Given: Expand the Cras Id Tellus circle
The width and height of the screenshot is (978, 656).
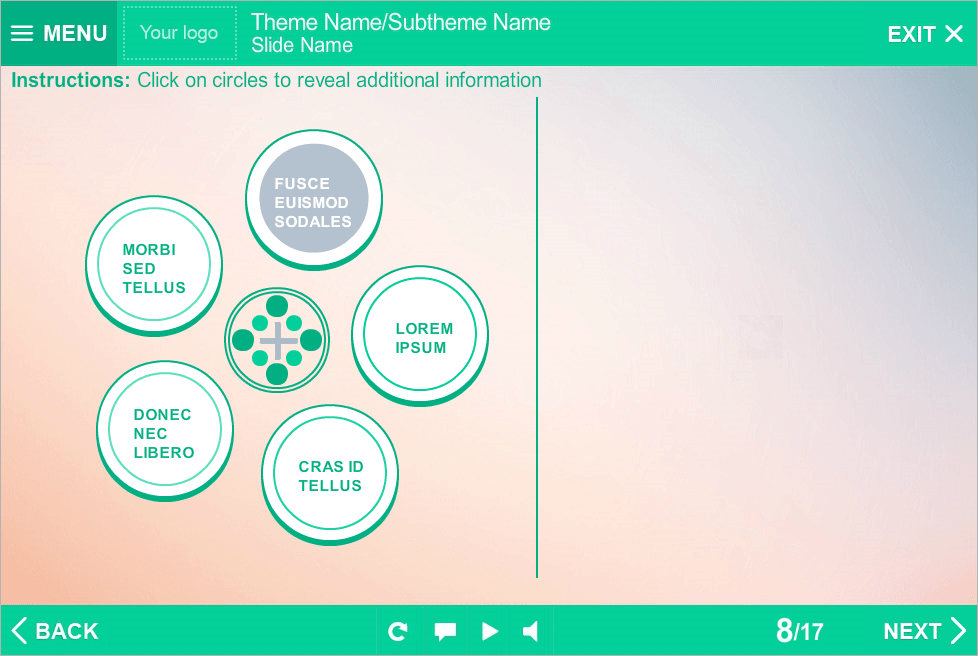Looking at the screenshot, I should click(330, 475).
